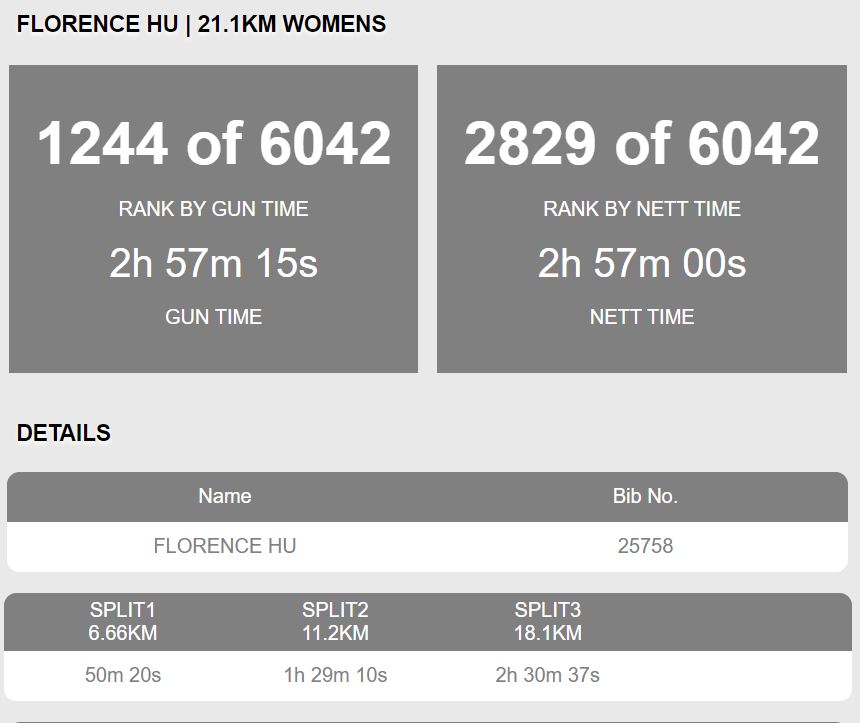This screenshot has height=723, width=860.
Task: Select the 50m 20s split time
Action: coord(123,675)
